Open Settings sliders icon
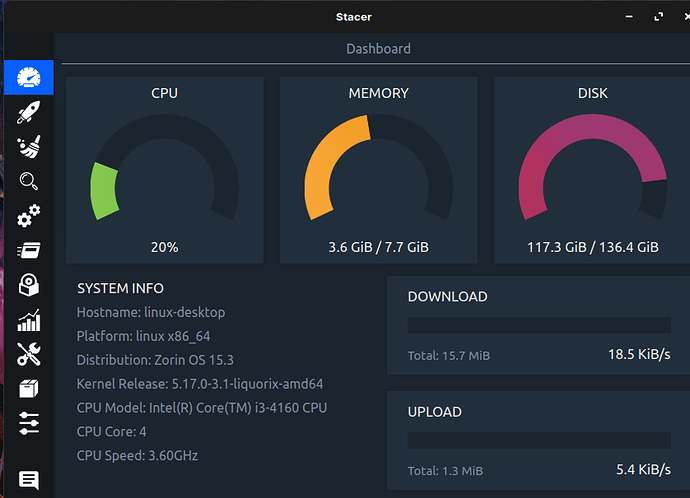 pyautogui.click(x=29, y=423)
